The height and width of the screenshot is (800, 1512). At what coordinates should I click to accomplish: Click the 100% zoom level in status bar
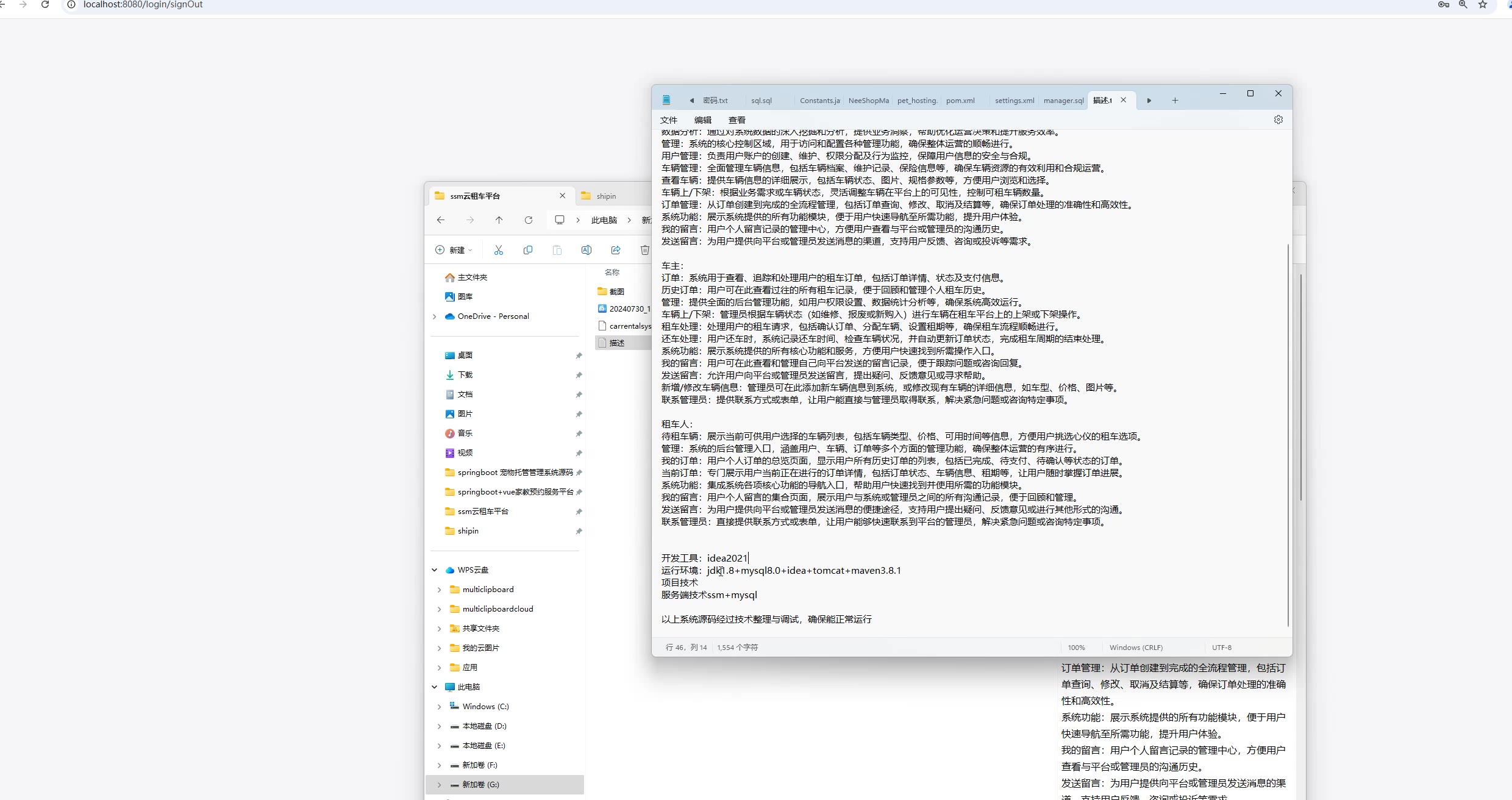coord(1077,648)
